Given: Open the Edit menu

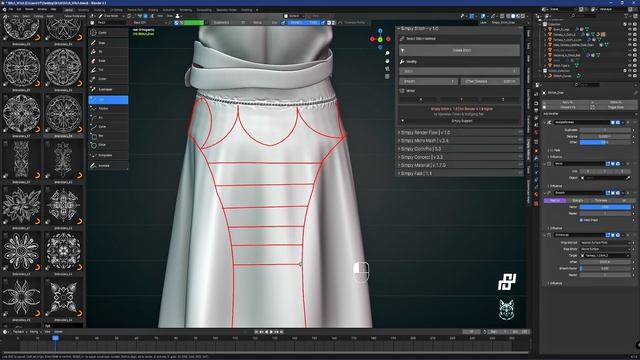Looking at the screenshot, I should tap(19, 9).
